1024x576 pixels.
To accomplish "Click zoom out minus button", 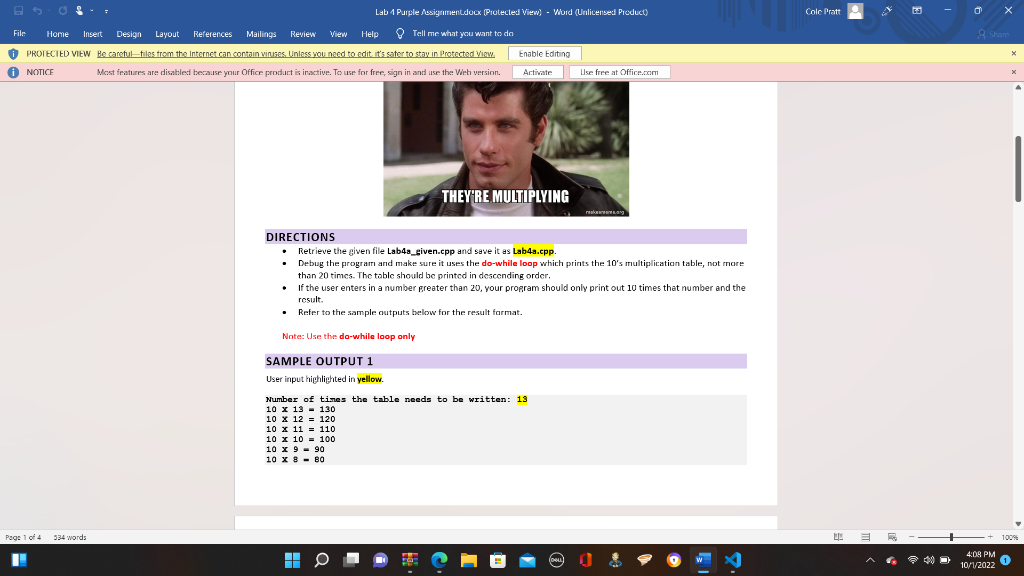I will coord(912,537).
